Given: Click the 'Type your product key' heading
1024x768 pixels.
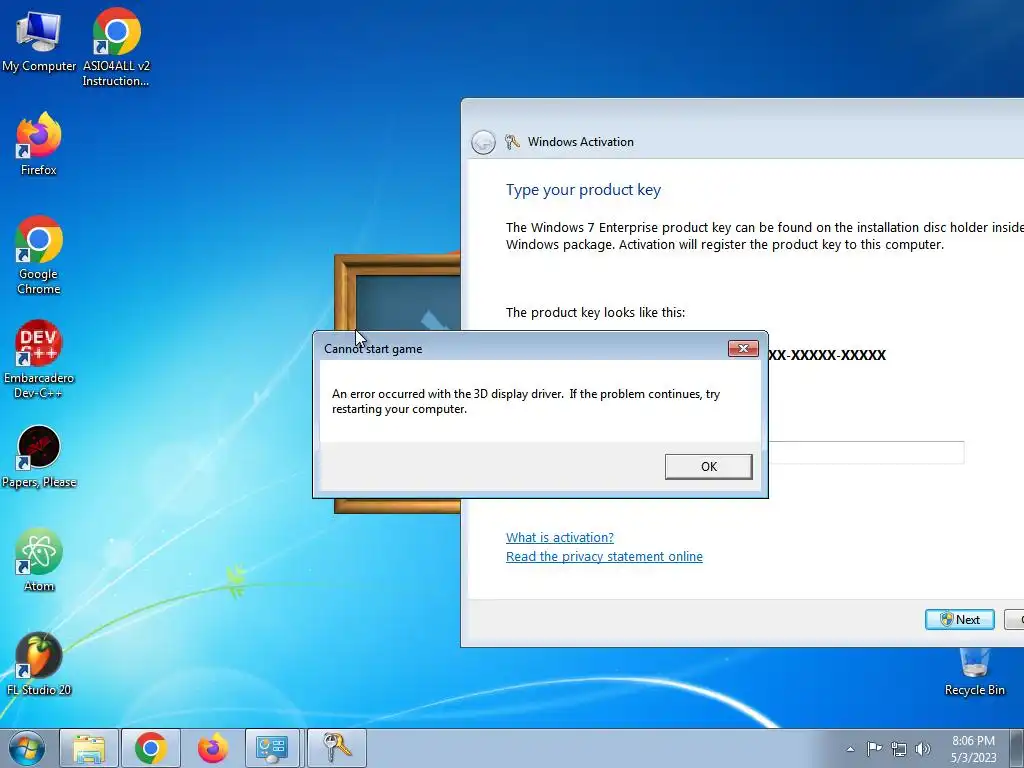Looking at the screenshot, I should pyautogui.click(x=583, y=190).
